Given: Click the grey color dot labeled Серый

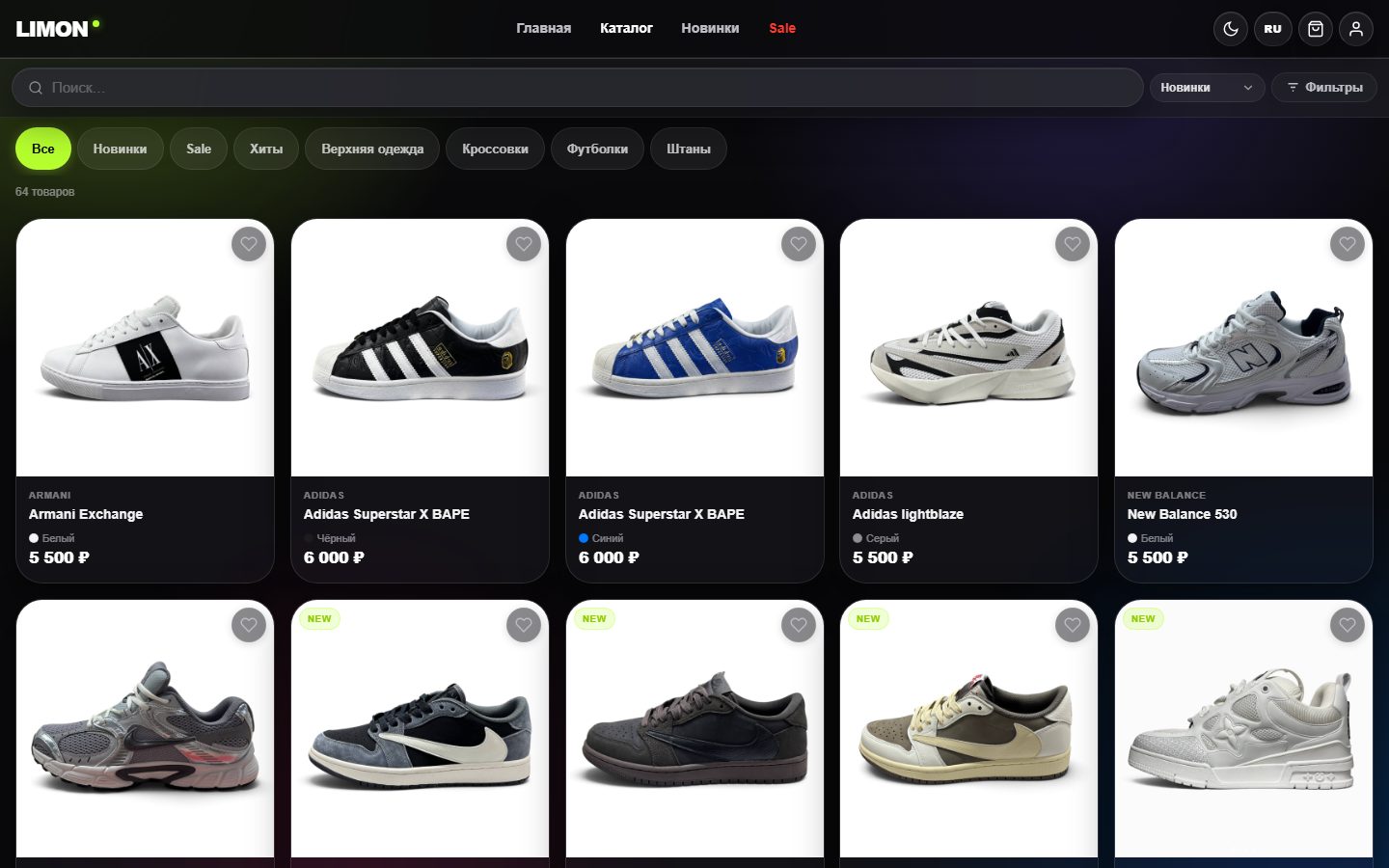Looking at the screenshot, I should 858,538.
